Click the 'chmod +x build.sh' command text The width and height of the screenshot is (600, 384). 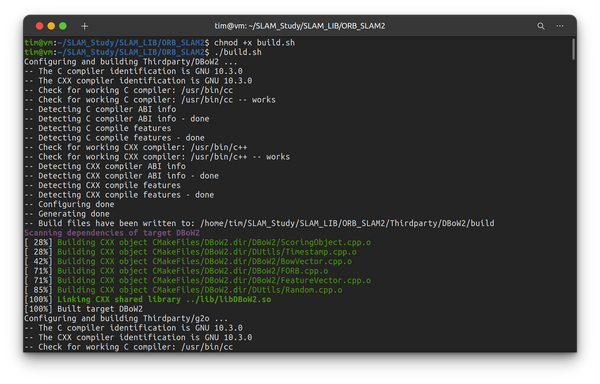point(254,42)
